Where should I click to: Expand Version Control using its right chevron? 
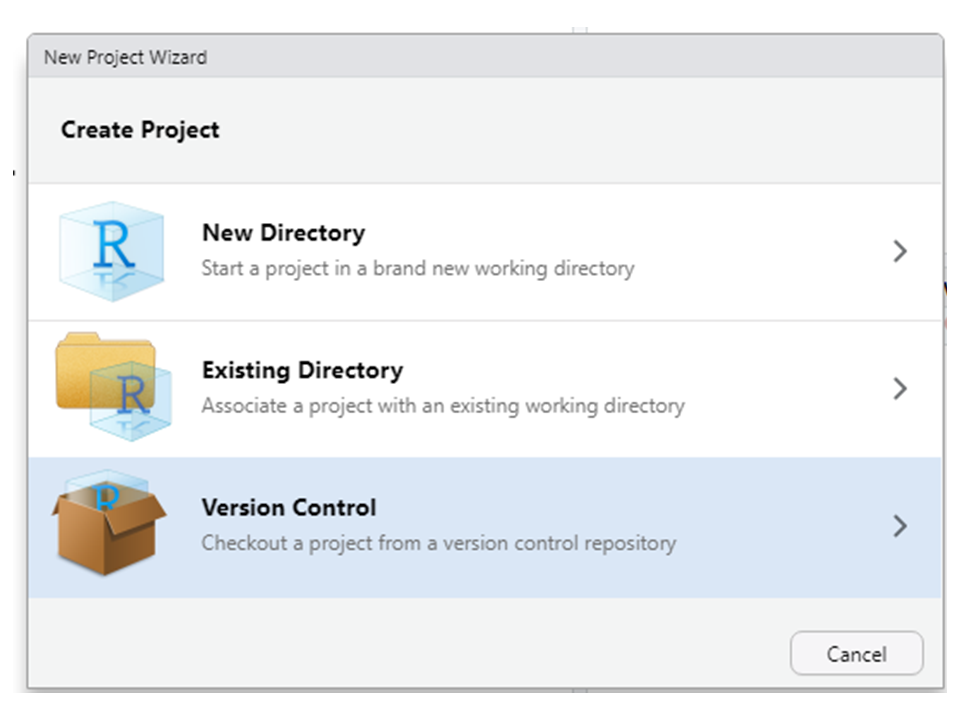(x=899, y=526)
